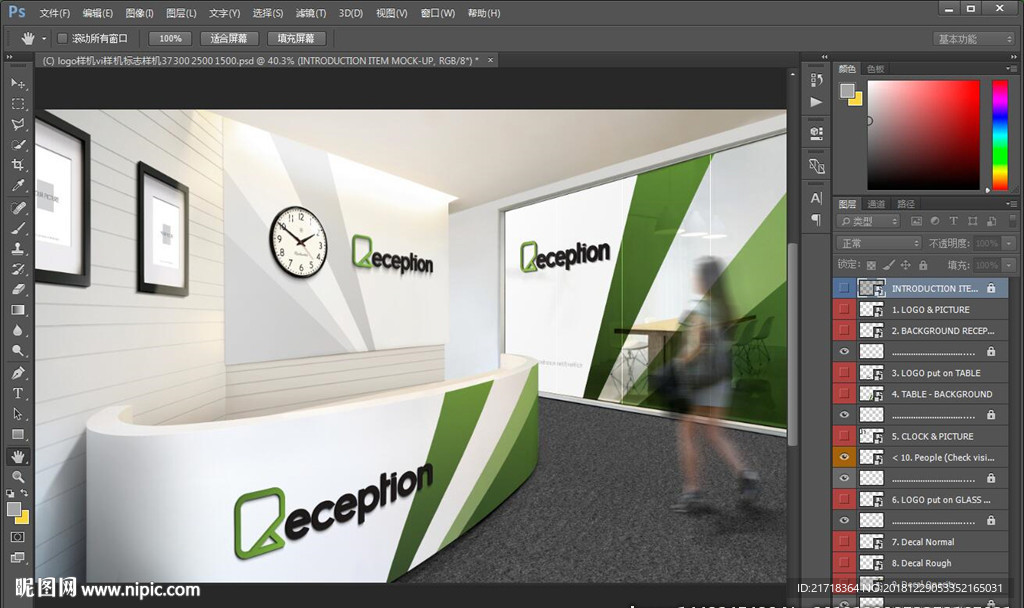Select the Eyedropper tool in toolbar
Viewport: 1024px width, 608px height.
(x=18, y=187)
